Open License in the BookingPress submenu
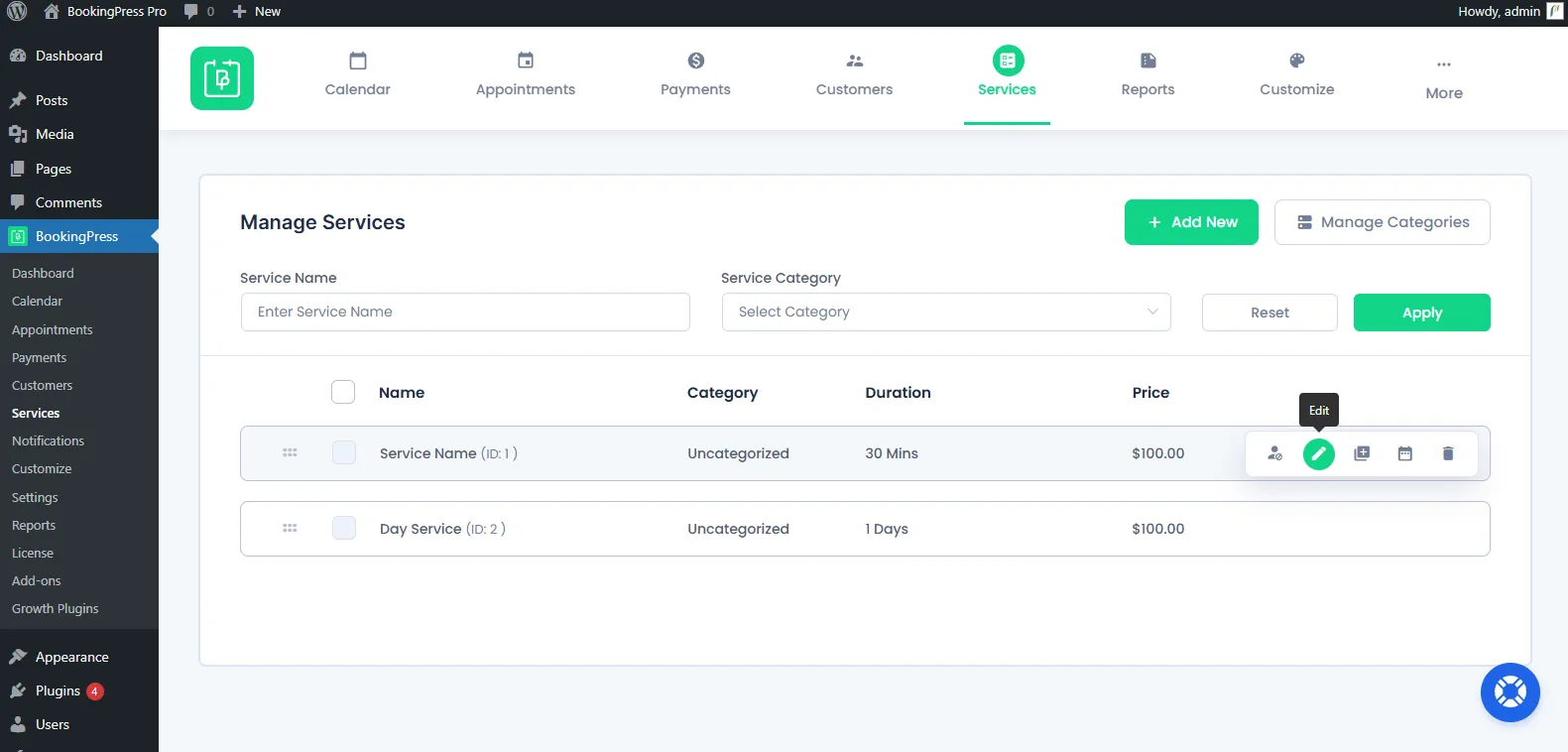 coord(33,553)
